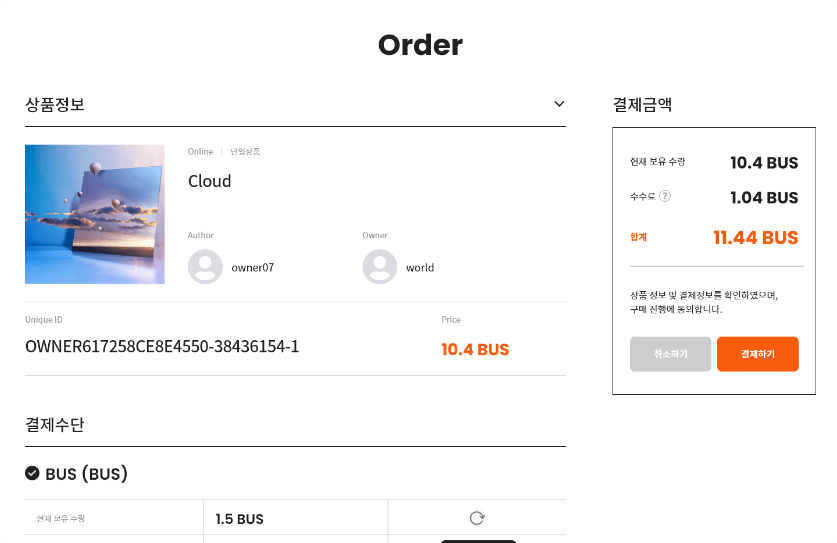Viewport: 837px width, 543px height.
Task: Select the BUS (BUS) payment checkmark
Action: [32, 473]
